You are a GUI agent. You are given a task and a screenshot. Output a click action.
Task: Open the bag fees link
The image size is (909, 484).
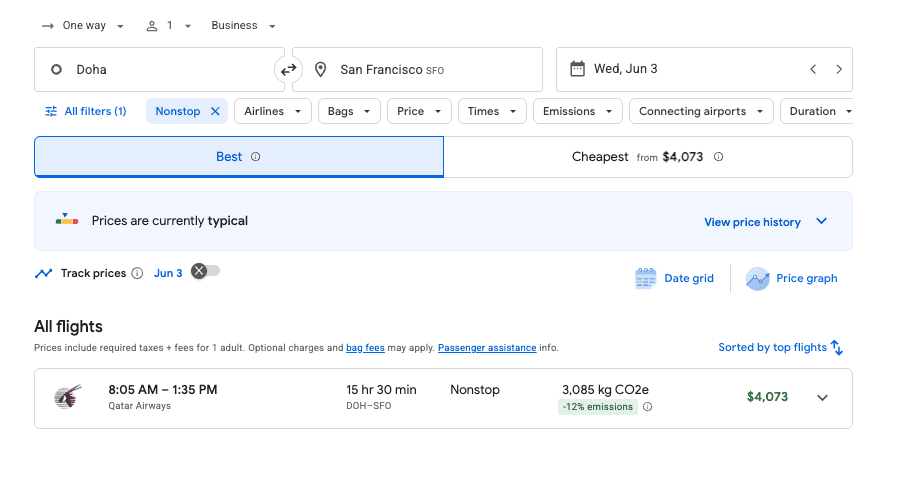pyautogui.click(x=365, y=348)
